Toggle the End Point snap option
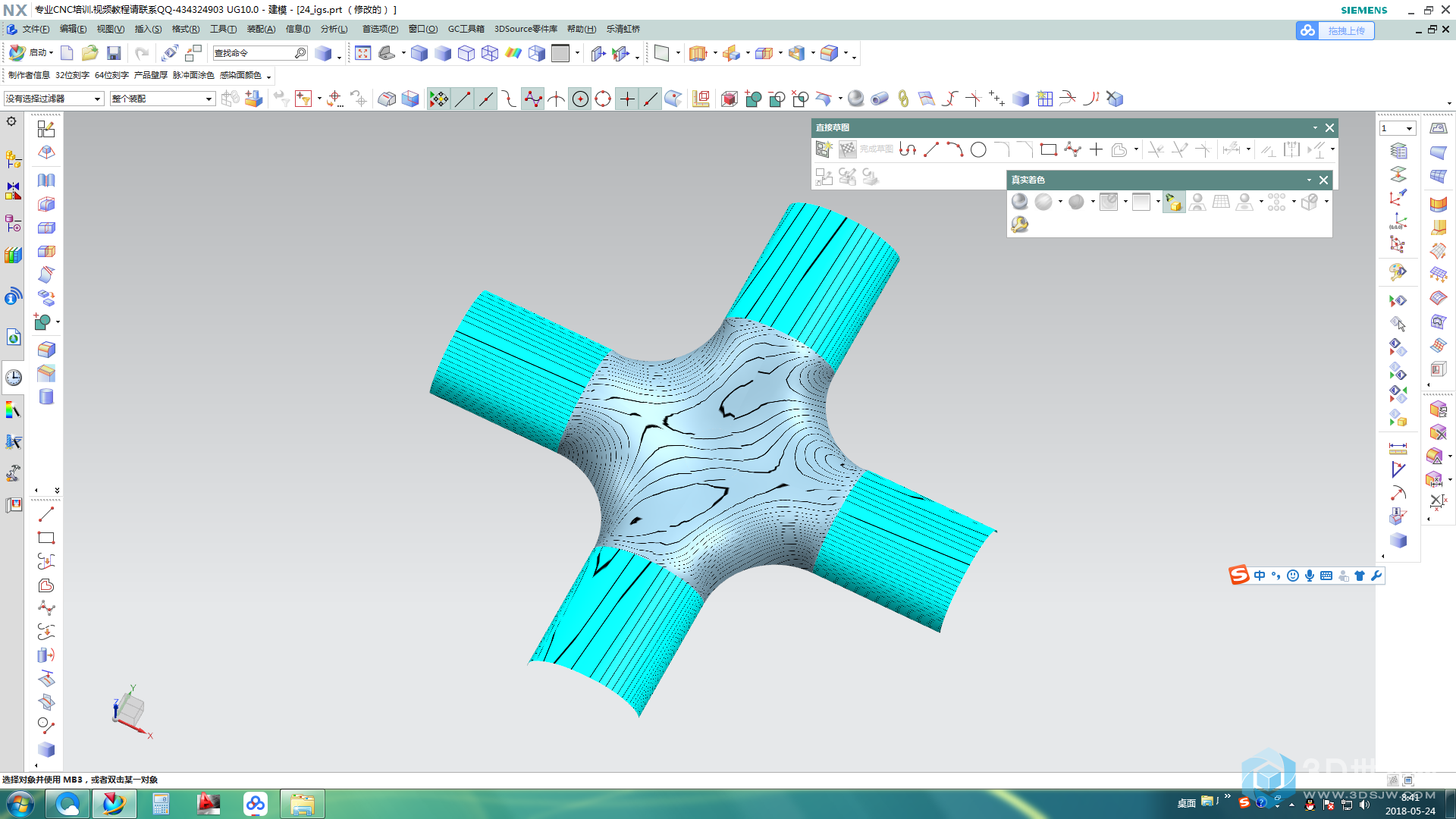 point(463,99)
